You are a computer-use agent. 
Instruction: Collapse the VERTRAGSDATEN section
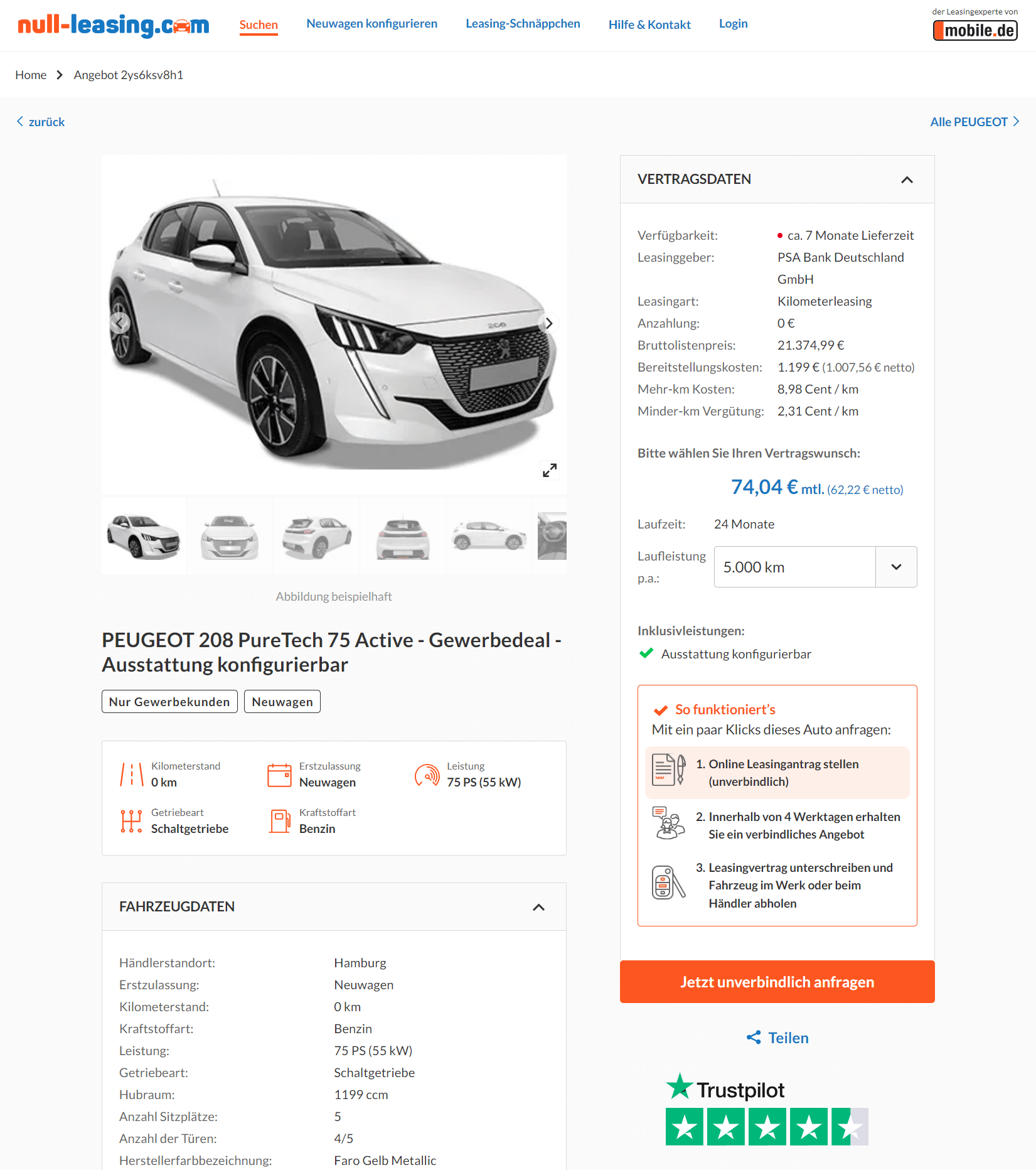(907, 180)
